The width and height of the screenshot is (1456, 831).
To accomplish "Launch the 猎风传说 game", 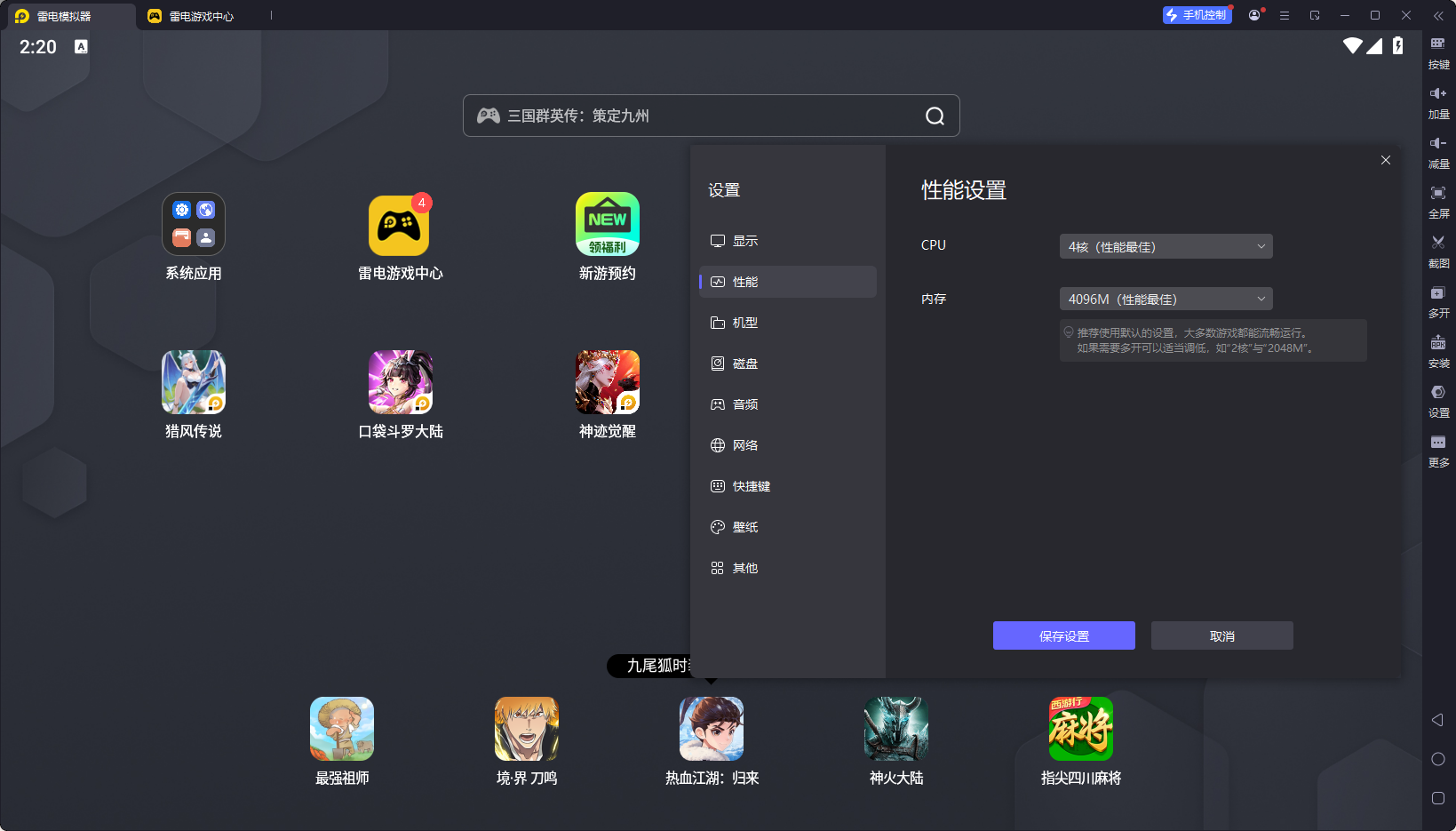I will point(194,395).
